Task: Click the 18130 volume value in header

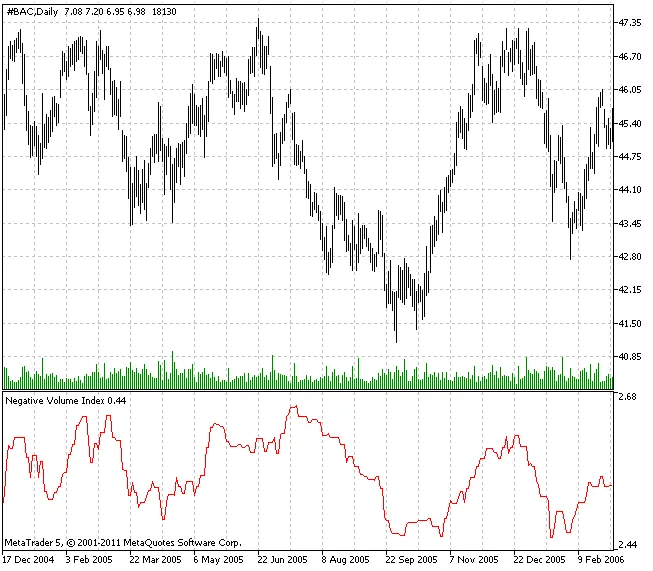Action: (x=165, y=10)
